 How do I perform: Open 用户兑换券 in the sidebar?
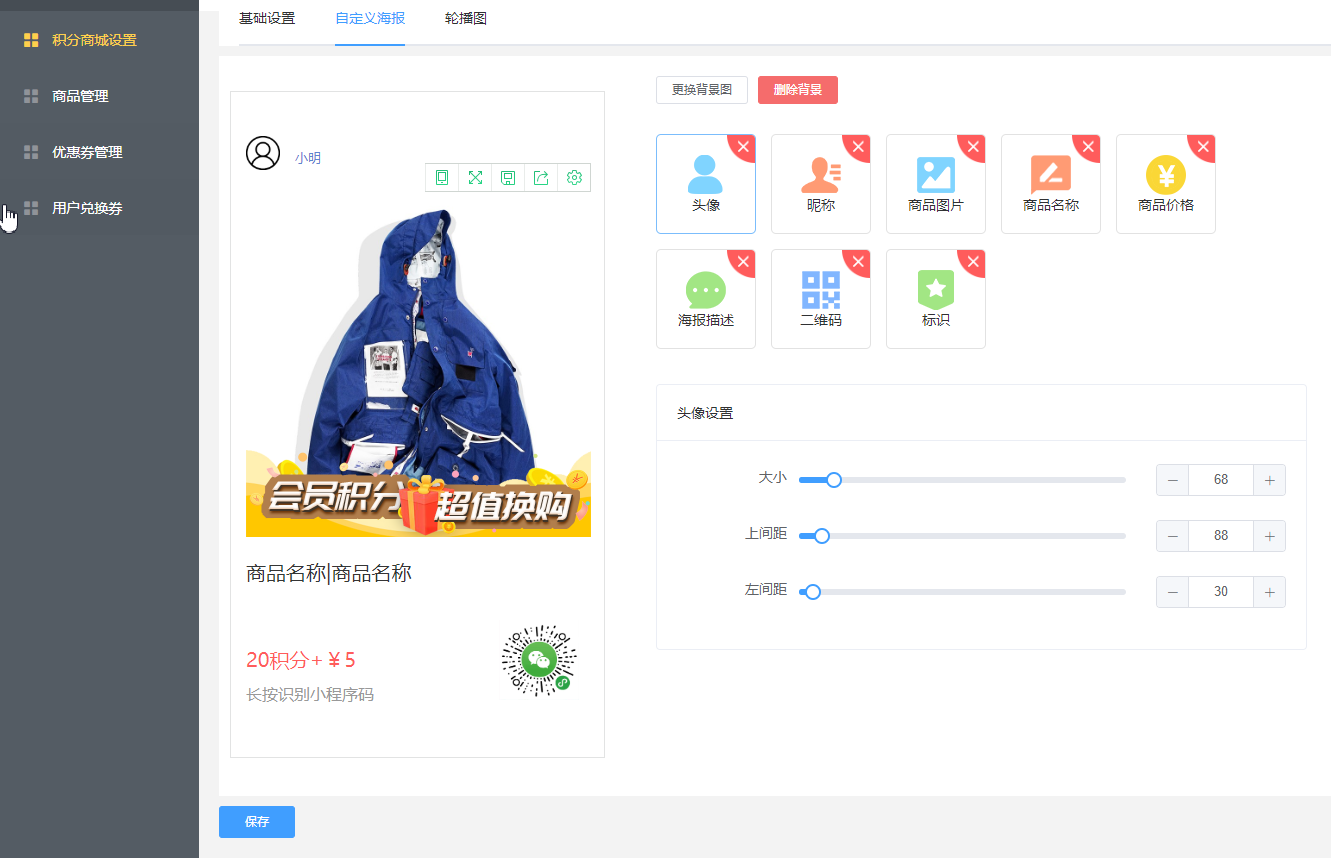[x=99, y=208]
